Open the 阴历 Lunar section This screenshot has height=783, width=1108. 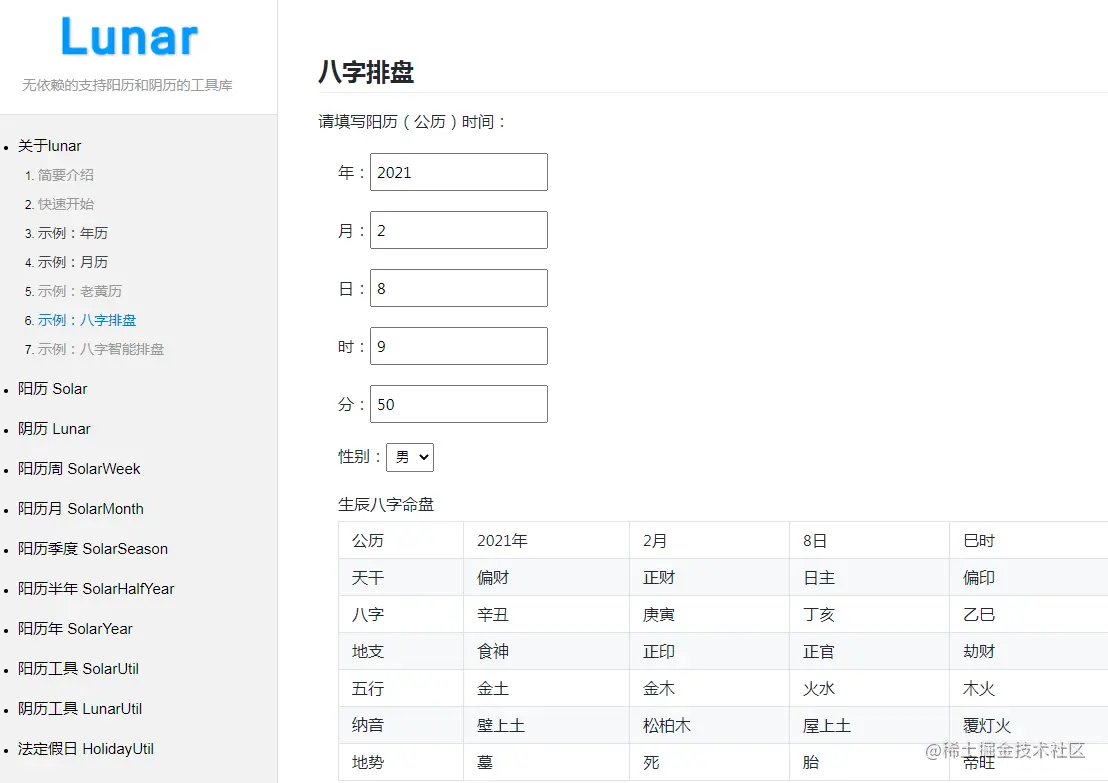click(54, 429)
